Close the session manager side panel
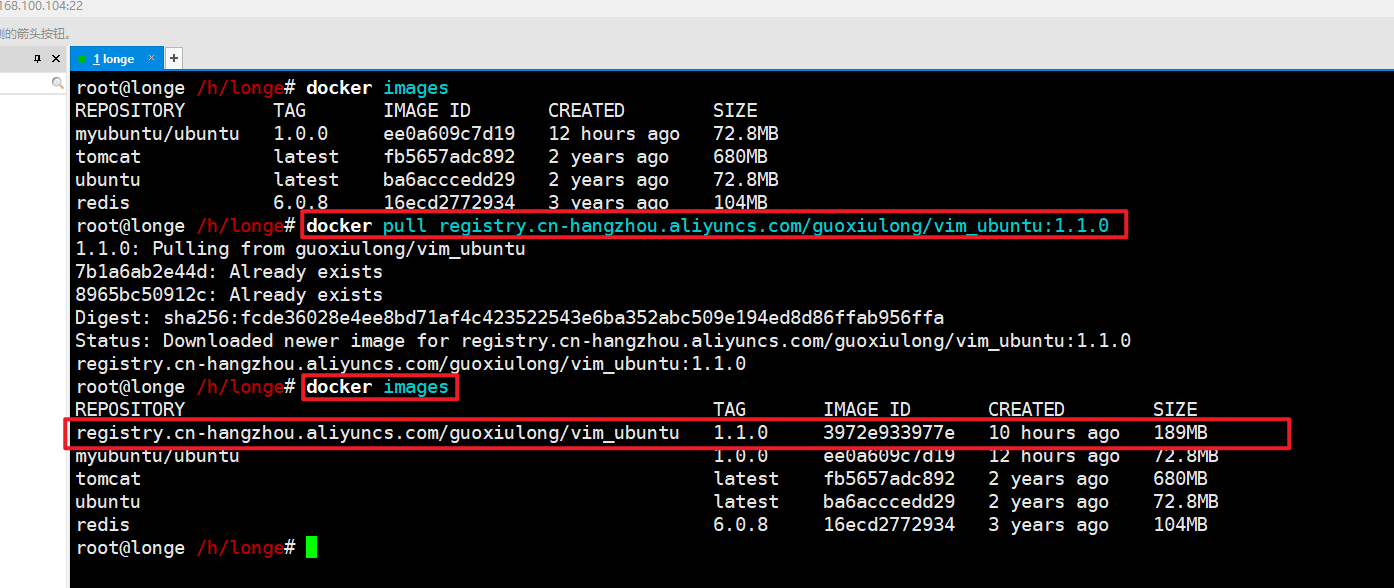Viewport: 1394px width, 588px height. pos(57,59)
